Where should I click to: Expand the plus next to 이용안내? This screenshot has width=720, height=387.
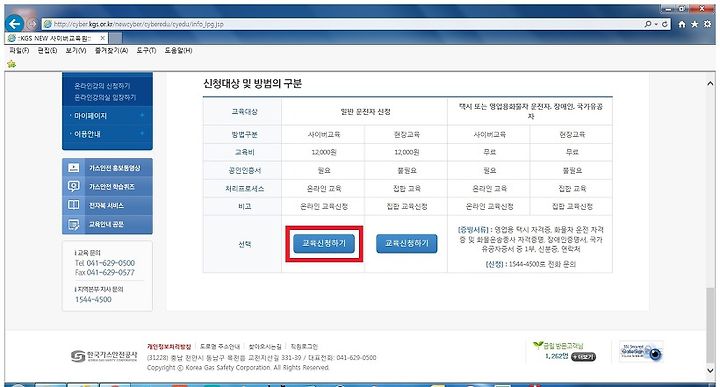142,134
